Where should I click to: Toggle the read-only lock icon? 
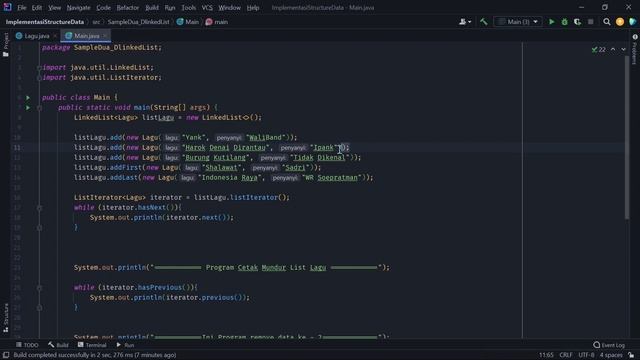(x=631, y=355)
